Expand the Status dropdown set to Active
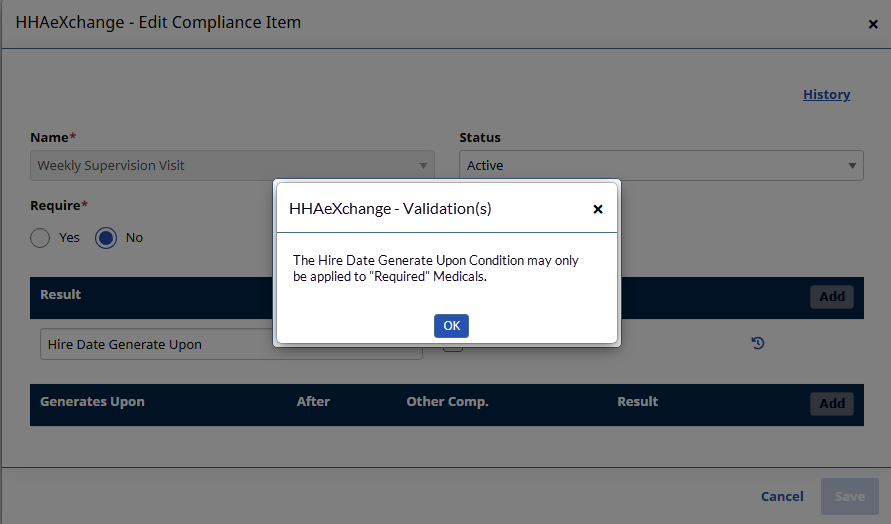 [660, 166]
